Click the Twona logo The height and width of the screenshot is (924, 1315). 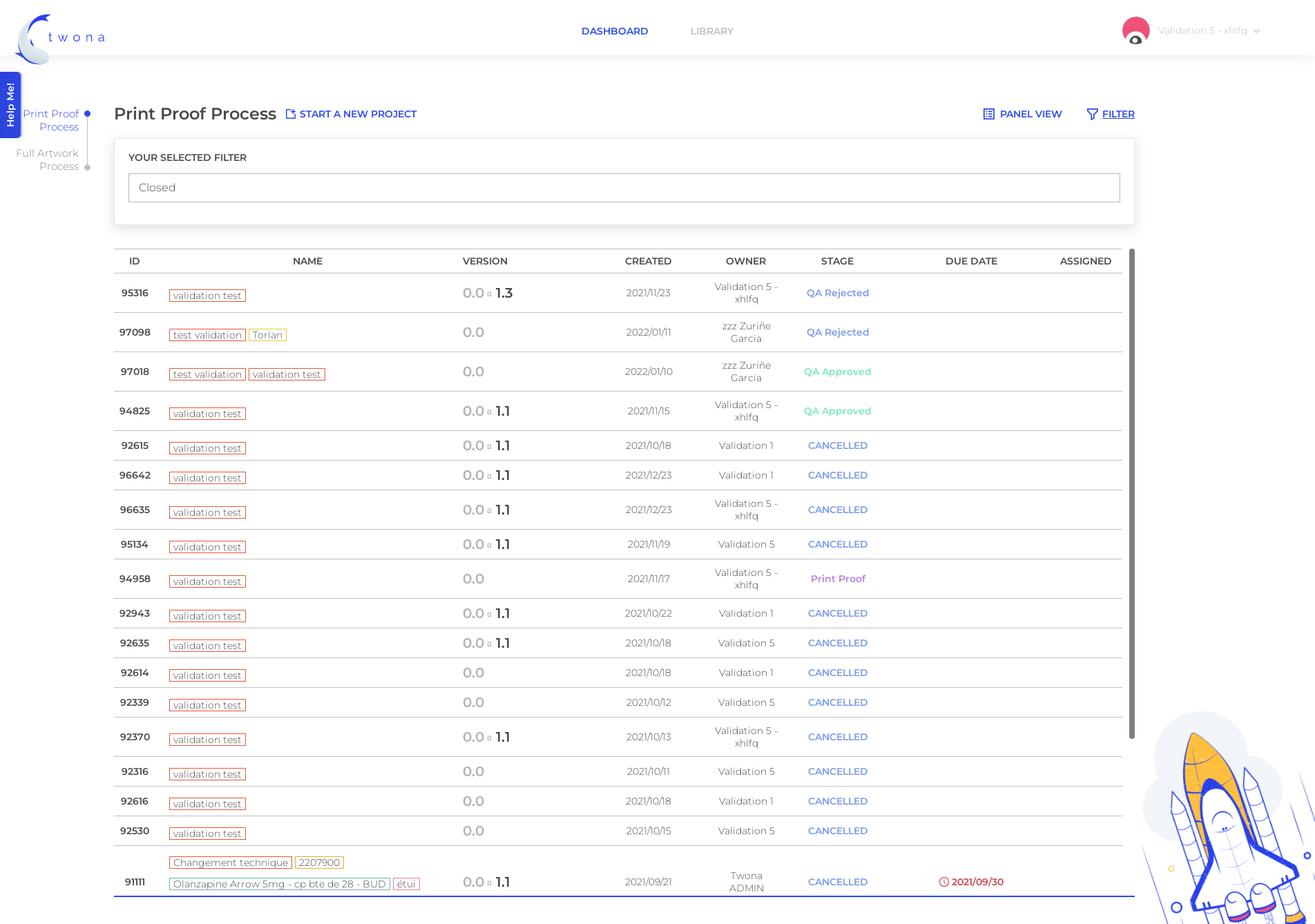61,38
